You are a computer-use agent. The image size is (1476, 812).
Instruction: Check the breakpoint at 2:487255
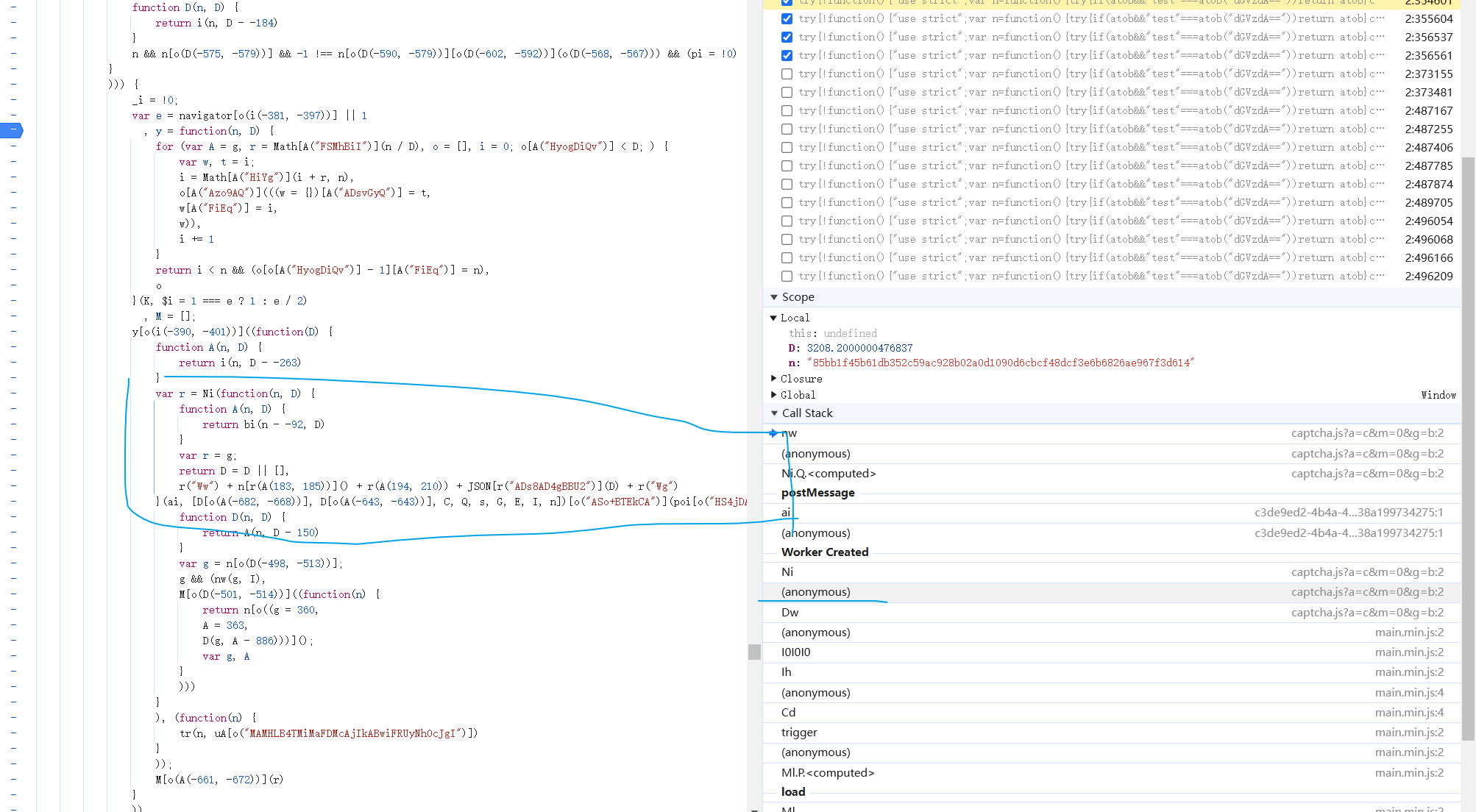(787, 129)
